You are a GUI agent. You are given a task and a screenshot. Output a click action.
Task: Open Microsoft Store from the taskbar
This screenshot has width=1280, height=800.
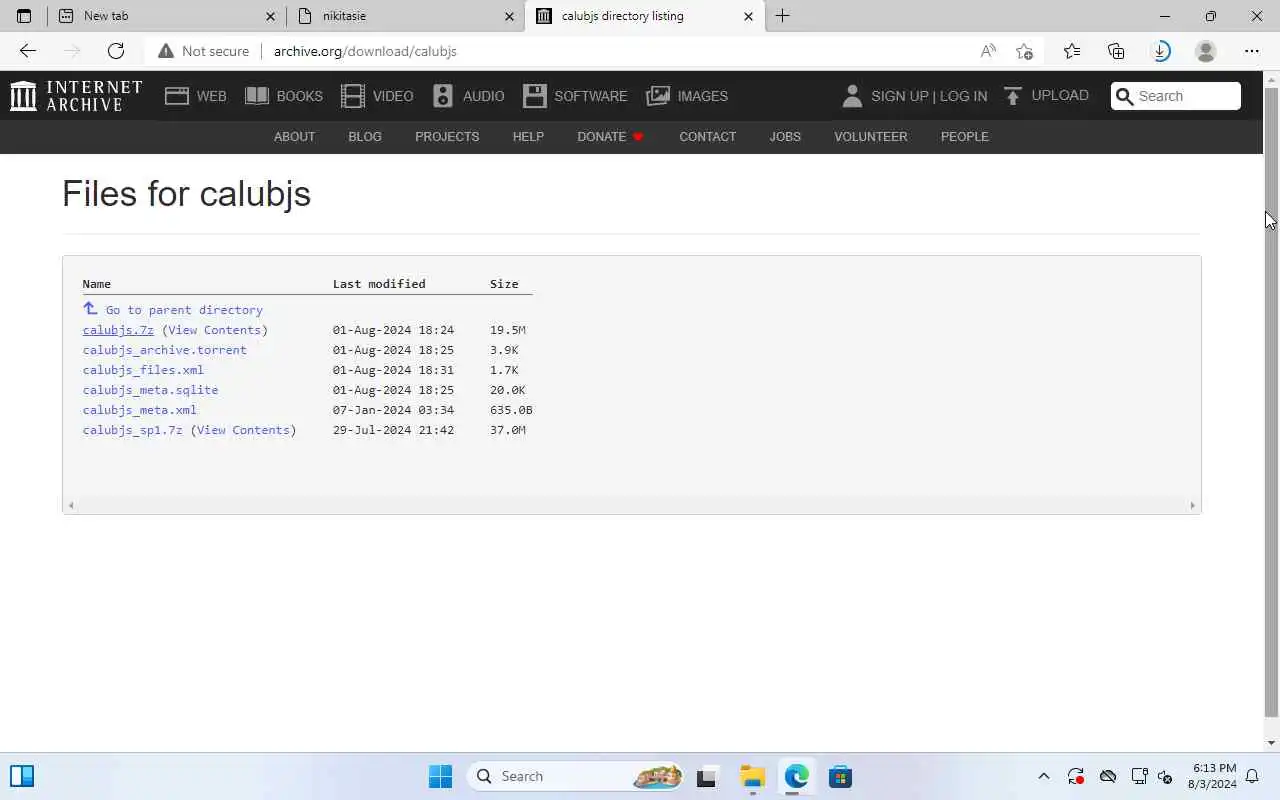[x=840, y=776]
